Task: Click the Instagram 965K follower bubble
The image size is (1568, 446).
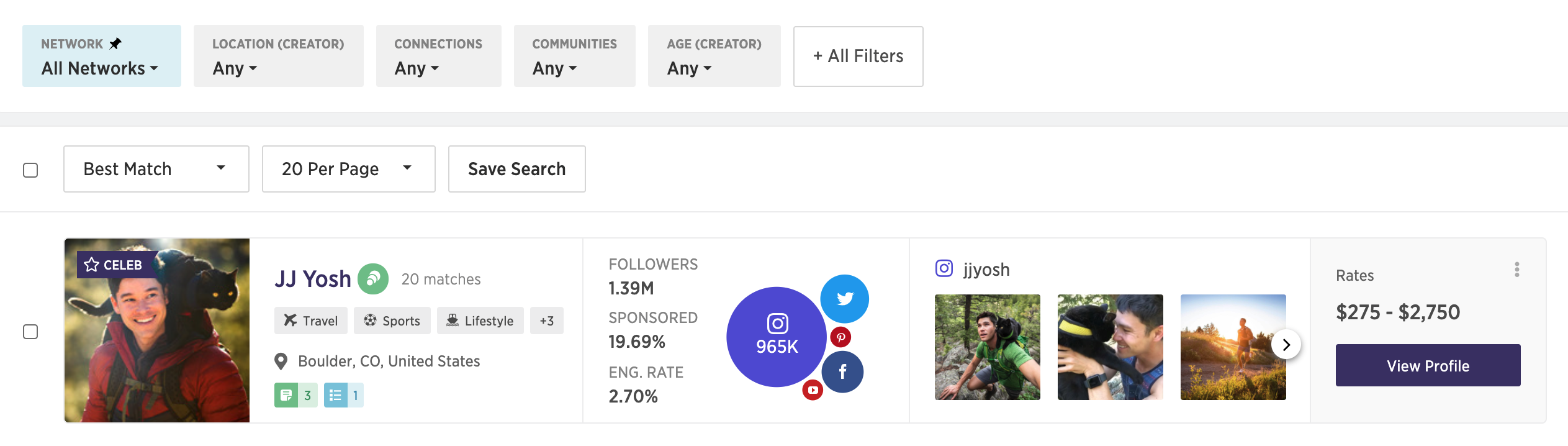Action: click(x=777, y=337)
